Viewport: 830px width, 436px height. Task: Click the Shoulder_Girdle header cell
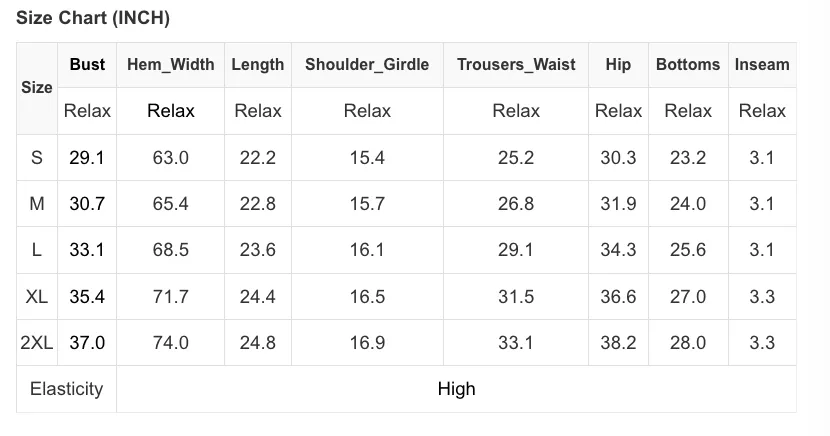(x=367, y=65)
